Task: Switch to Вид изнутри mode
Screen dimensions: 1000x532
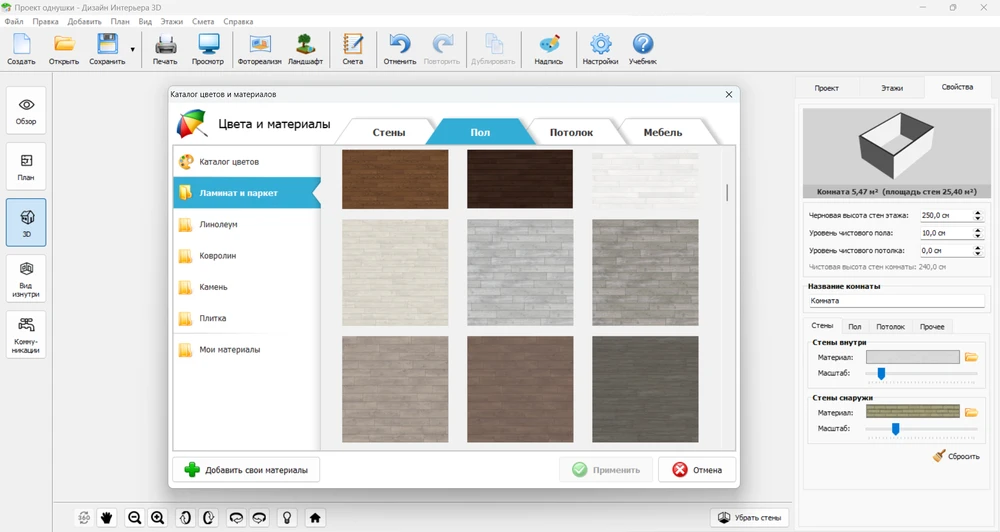Action: [26, 278]
